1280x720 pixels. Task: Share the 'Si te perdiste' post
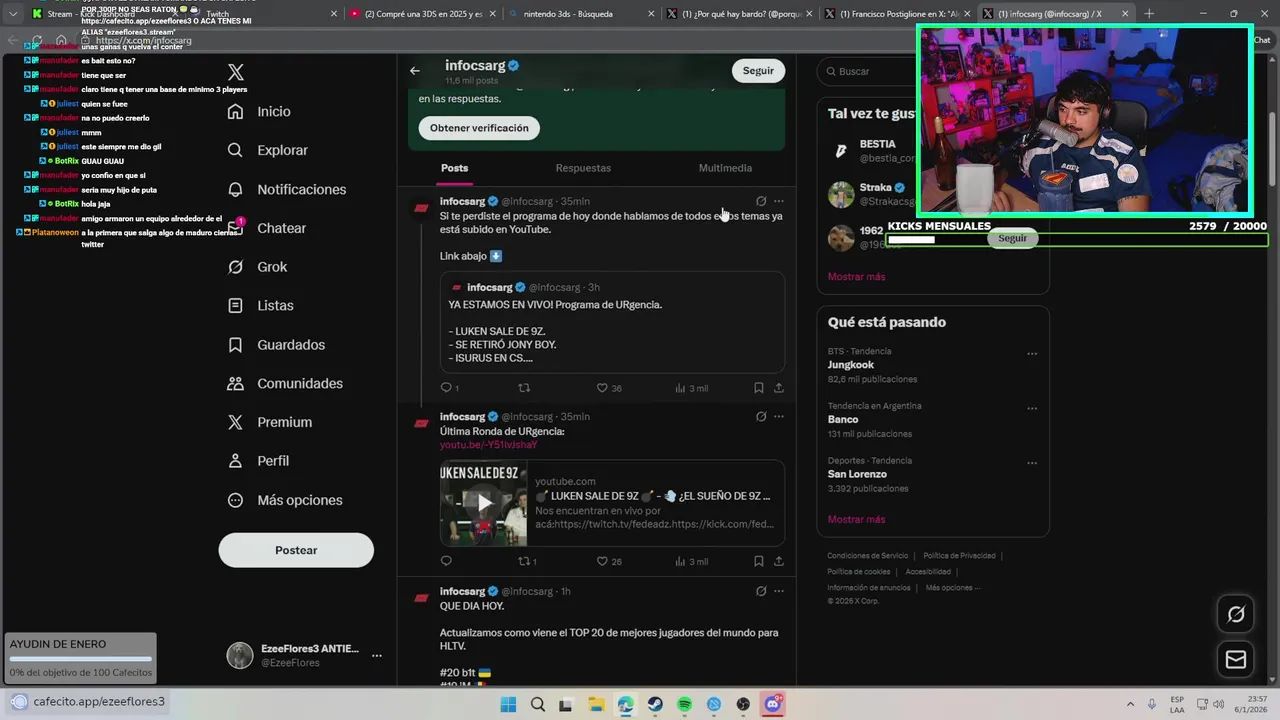pyautogui.click(x=779, y=388)
